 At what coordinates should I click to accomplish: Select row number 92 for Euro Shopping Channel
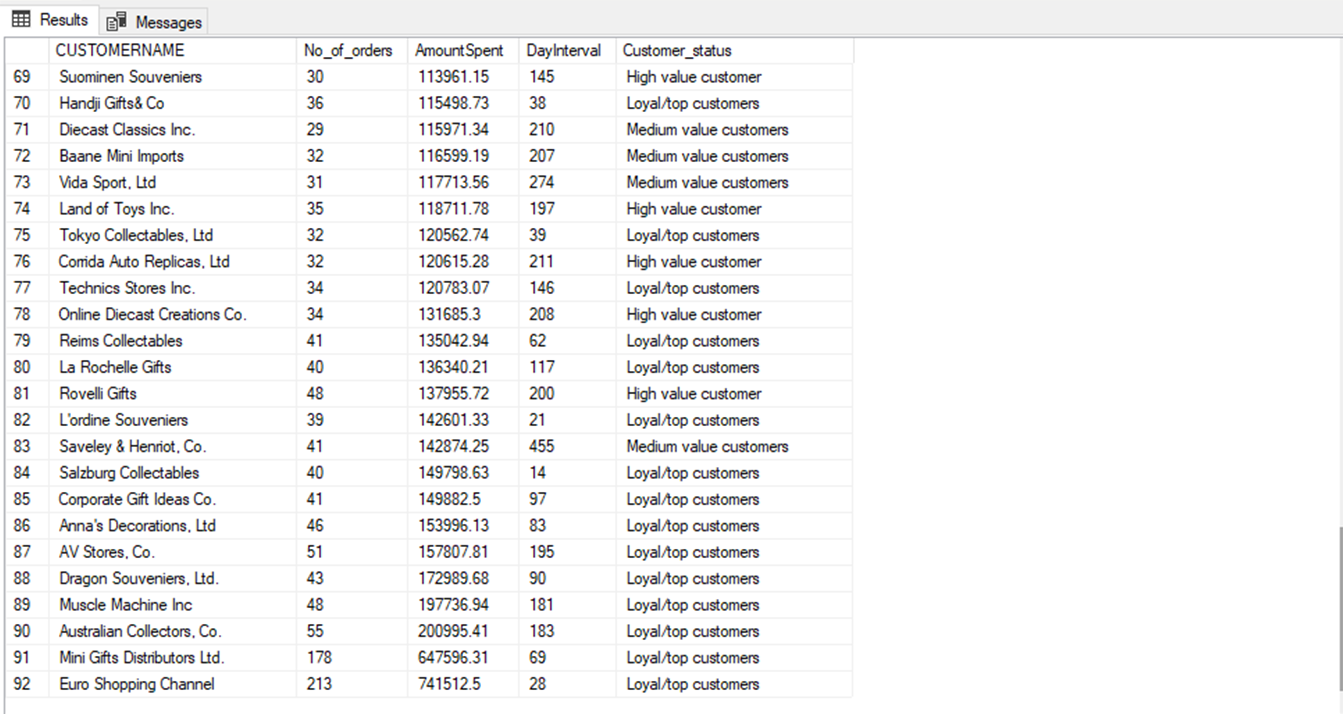(22, 684)
